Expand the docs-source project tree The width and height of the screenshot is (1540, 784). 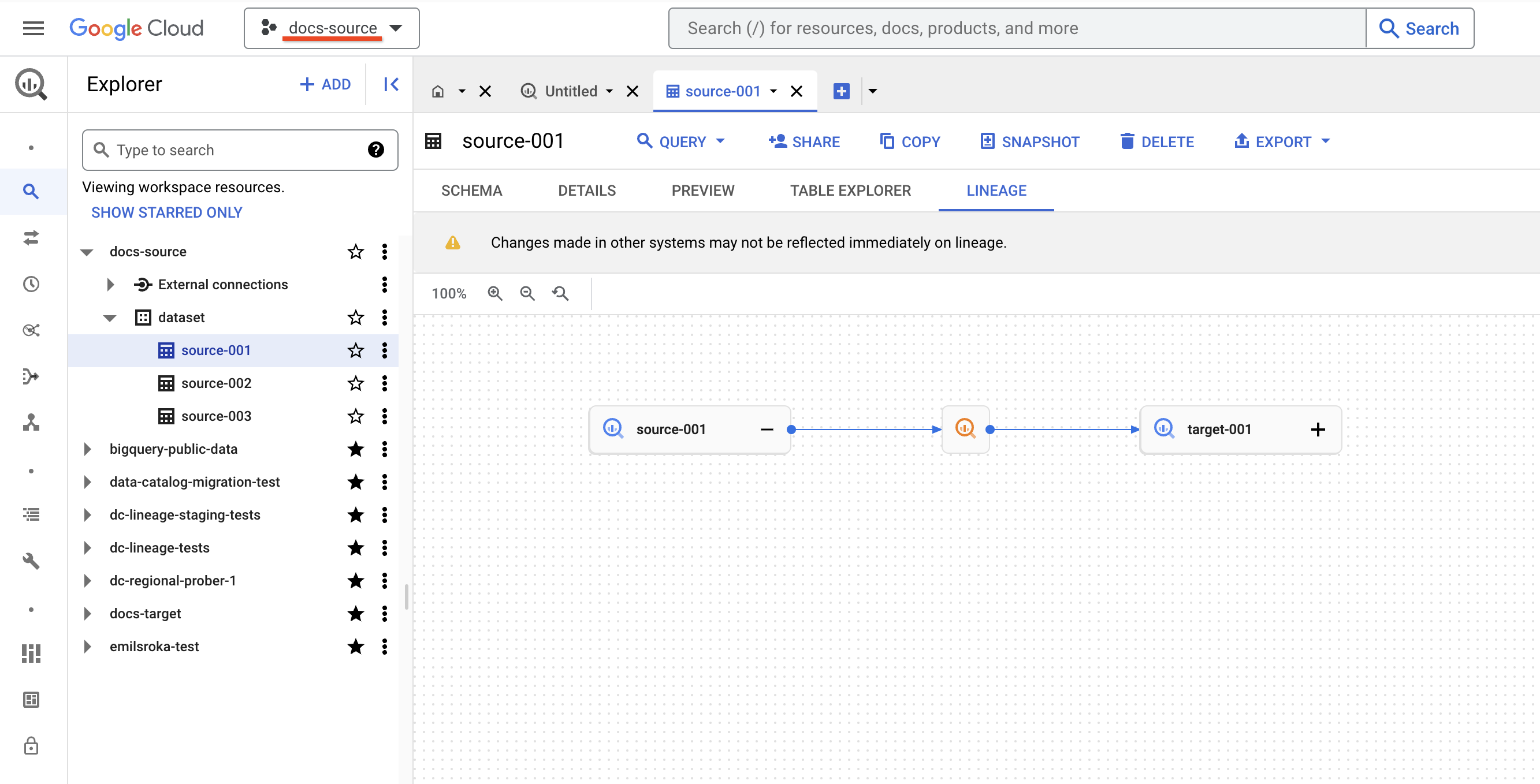click(87, 251)
